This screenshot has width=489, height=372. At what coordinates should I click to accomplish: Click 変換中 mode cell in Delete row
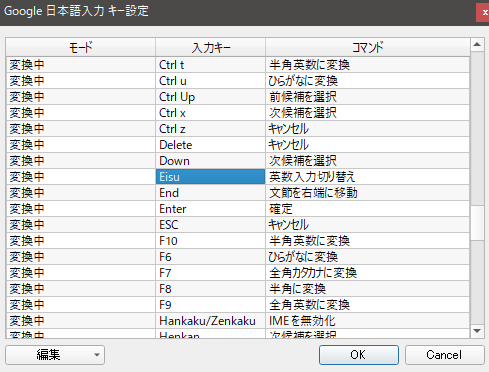[81, 145]
